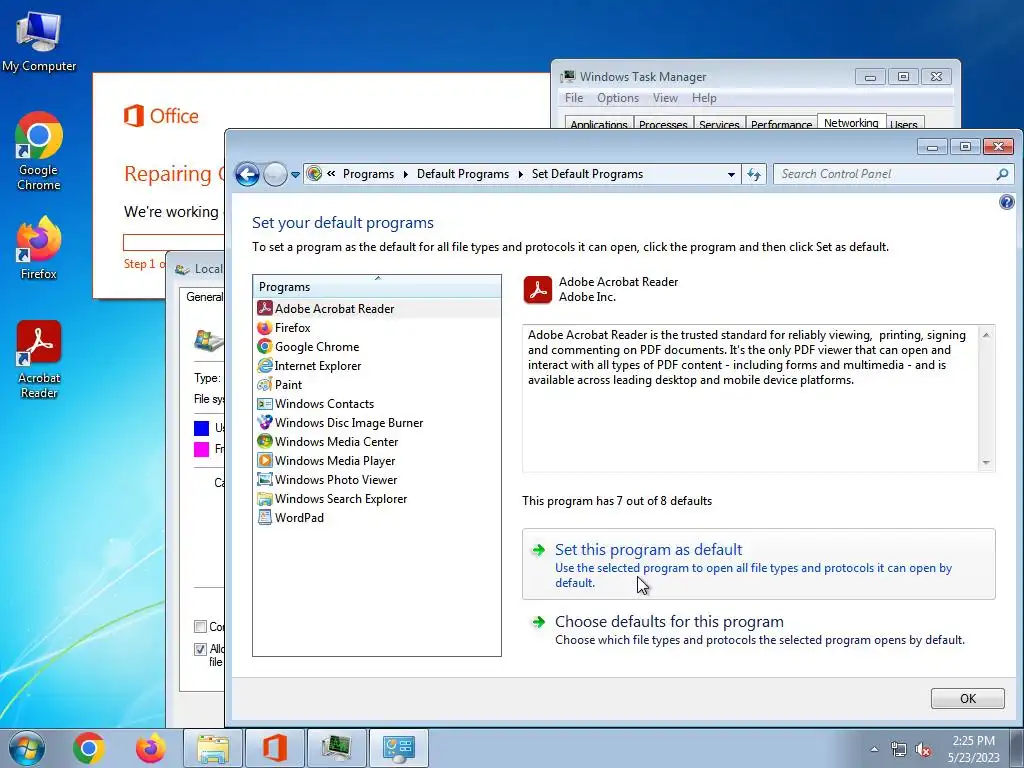Click the Office repair progress bar
This screenshot has height=768, width=1024.
click(x=174, y=242)
